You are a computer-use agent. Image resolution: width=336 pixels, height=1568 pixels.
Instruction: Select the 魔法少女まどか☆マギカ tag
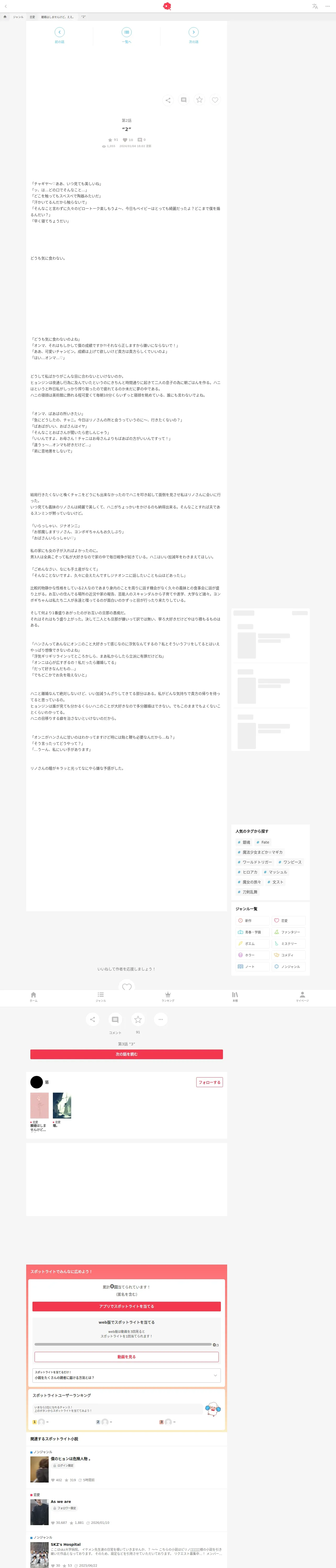click(x=260, y=852)
